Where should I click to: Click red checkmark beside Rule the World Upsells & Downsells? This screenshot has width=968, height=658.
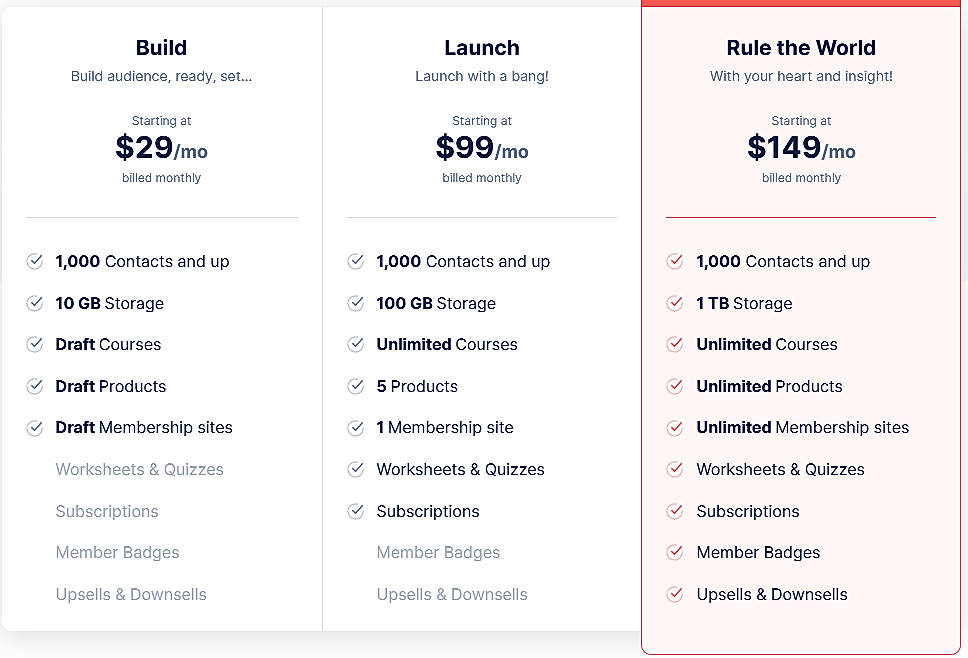coord(675,594)
